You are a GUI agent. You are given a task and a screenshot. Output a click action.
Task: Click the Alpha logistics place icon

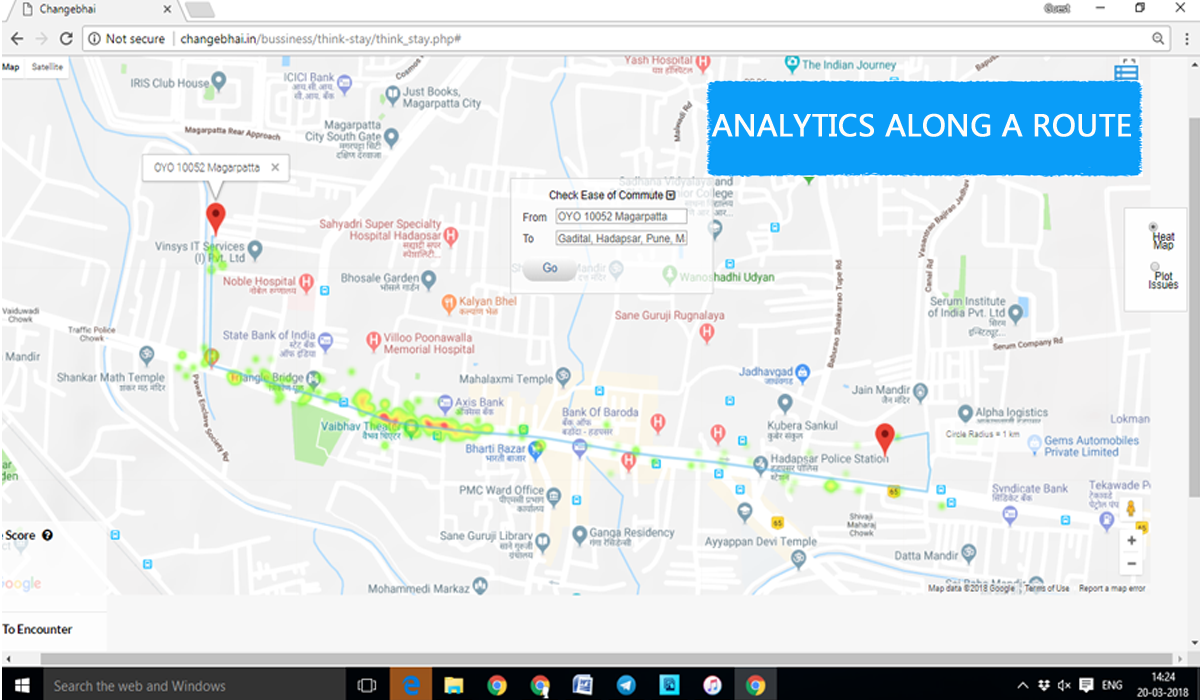pos(965,413)
